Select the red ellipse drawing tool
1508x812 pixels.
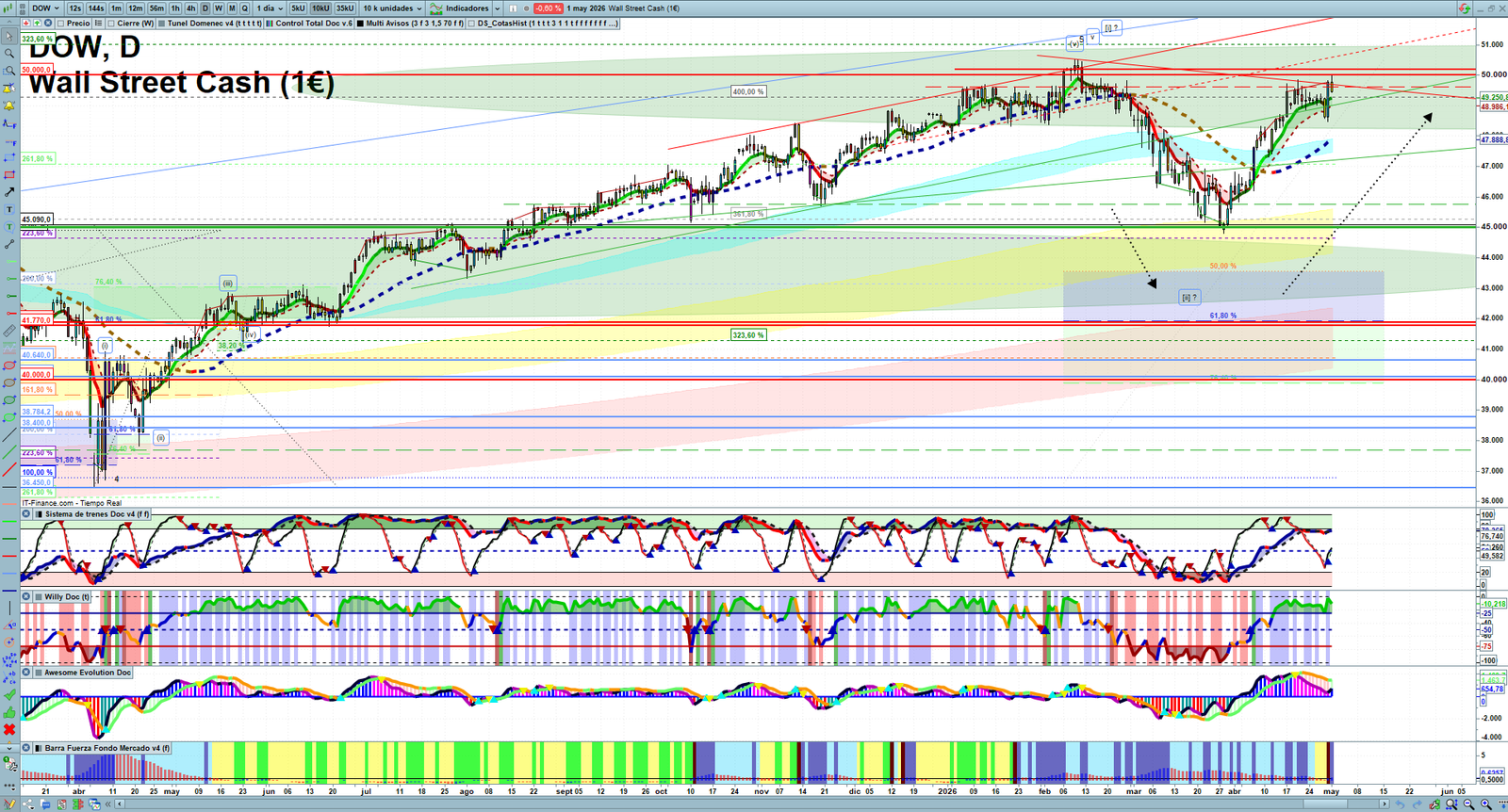pyautogui.click(x=9, y=365)
